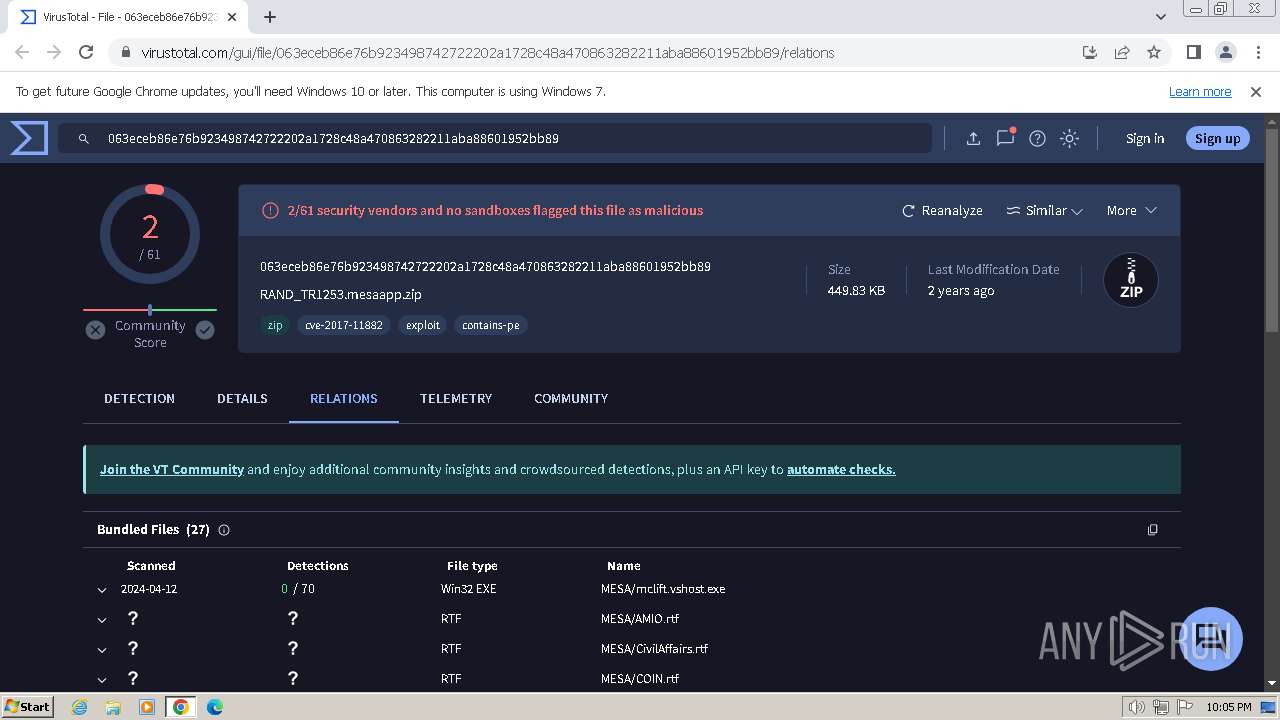Screen dimensions: 1280x720
Task: Click the hash search input field
Action: point(495,139)
